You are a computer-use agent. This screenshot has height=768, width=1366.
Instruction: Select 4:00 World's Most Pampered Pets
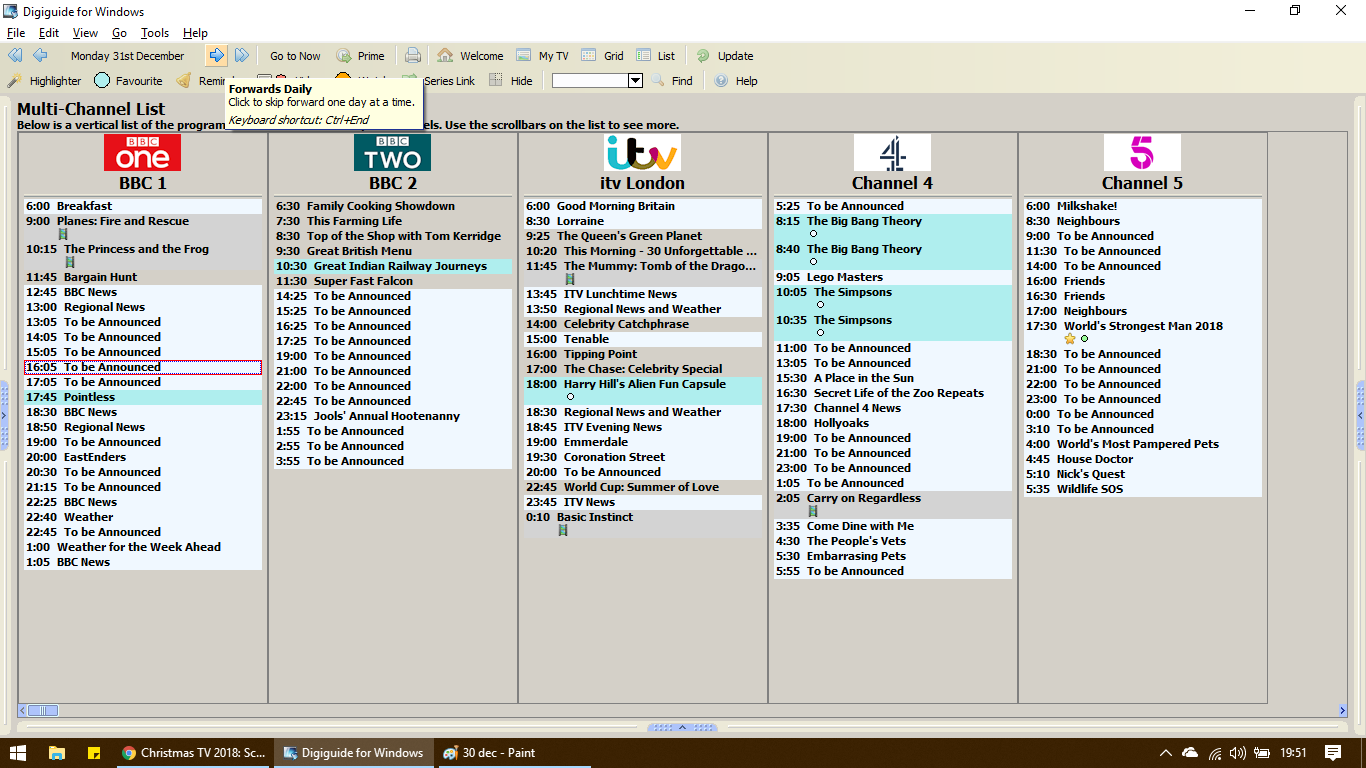pos(1143,444)
